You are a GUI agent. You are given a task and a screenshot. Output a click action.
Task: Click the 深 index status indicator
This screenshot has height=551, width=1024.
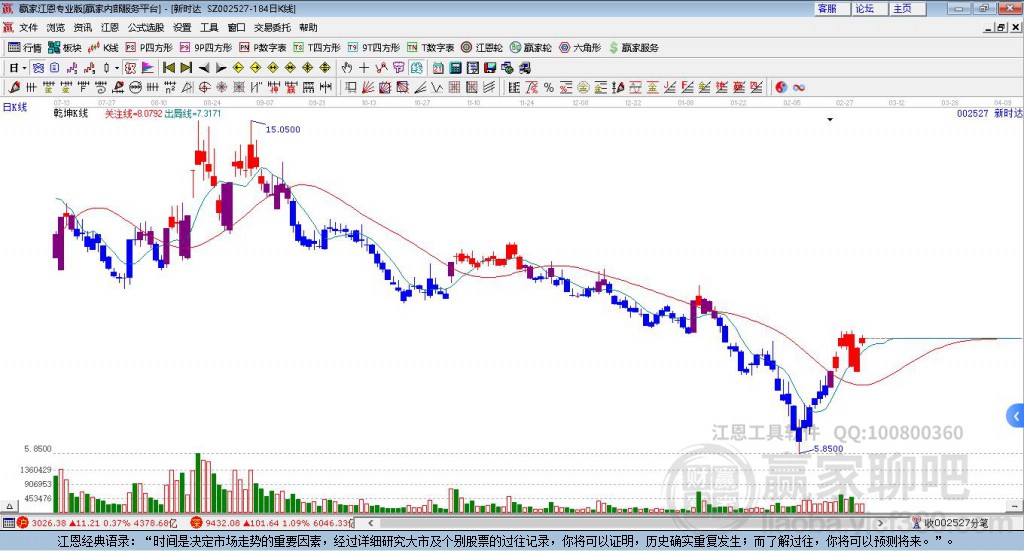click(x=197, y=523)
